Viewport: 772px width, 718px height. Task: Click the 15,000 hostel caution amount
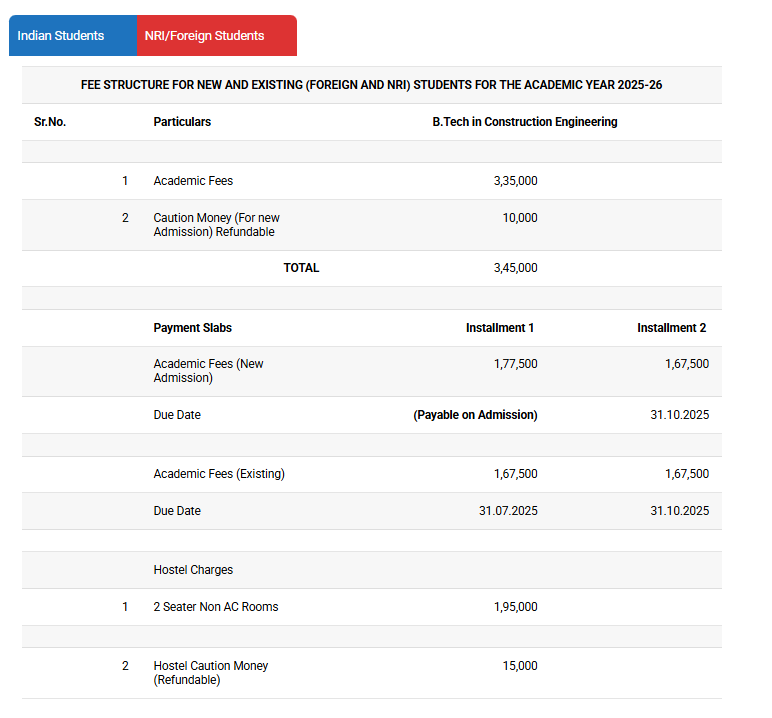point(519,666)
